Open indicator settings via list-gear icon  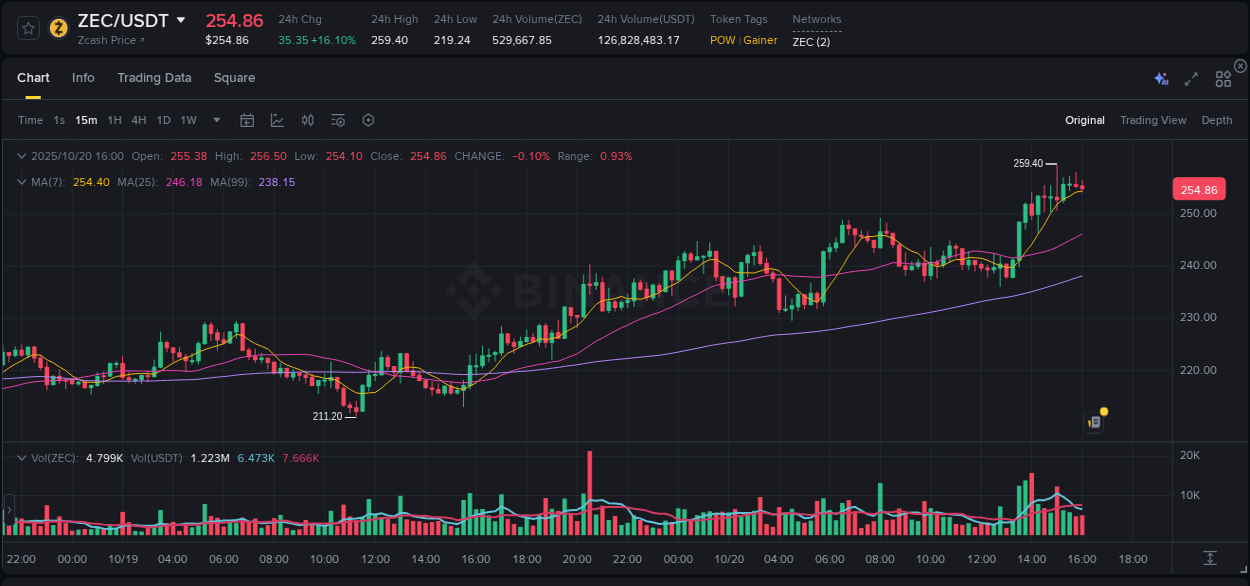pos(338,120)
